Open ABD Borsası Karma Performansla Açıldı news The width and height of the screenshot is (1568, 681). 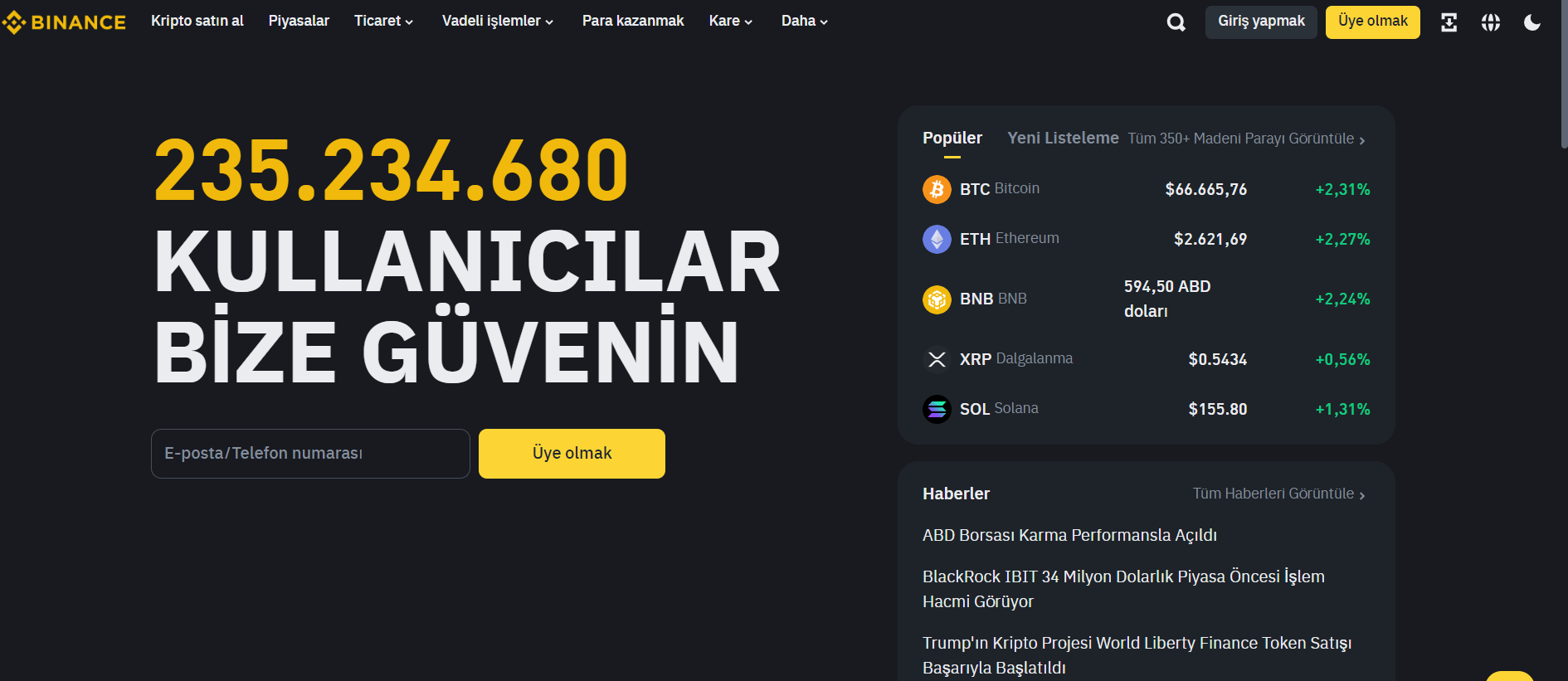click(1069, 536)
